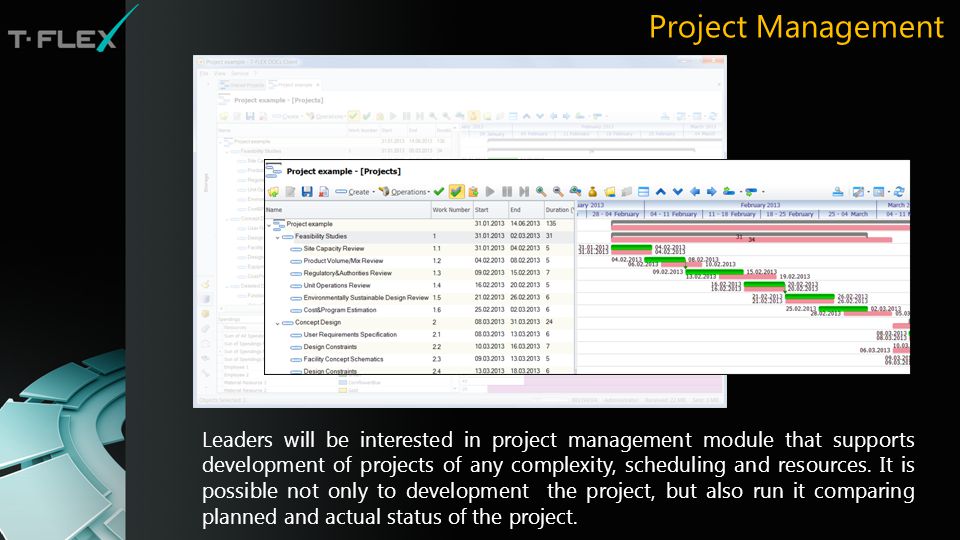Click the stamp icon in right toolbar
The image size is (960, 540).
pyautogui.click(x=838, y=192)
